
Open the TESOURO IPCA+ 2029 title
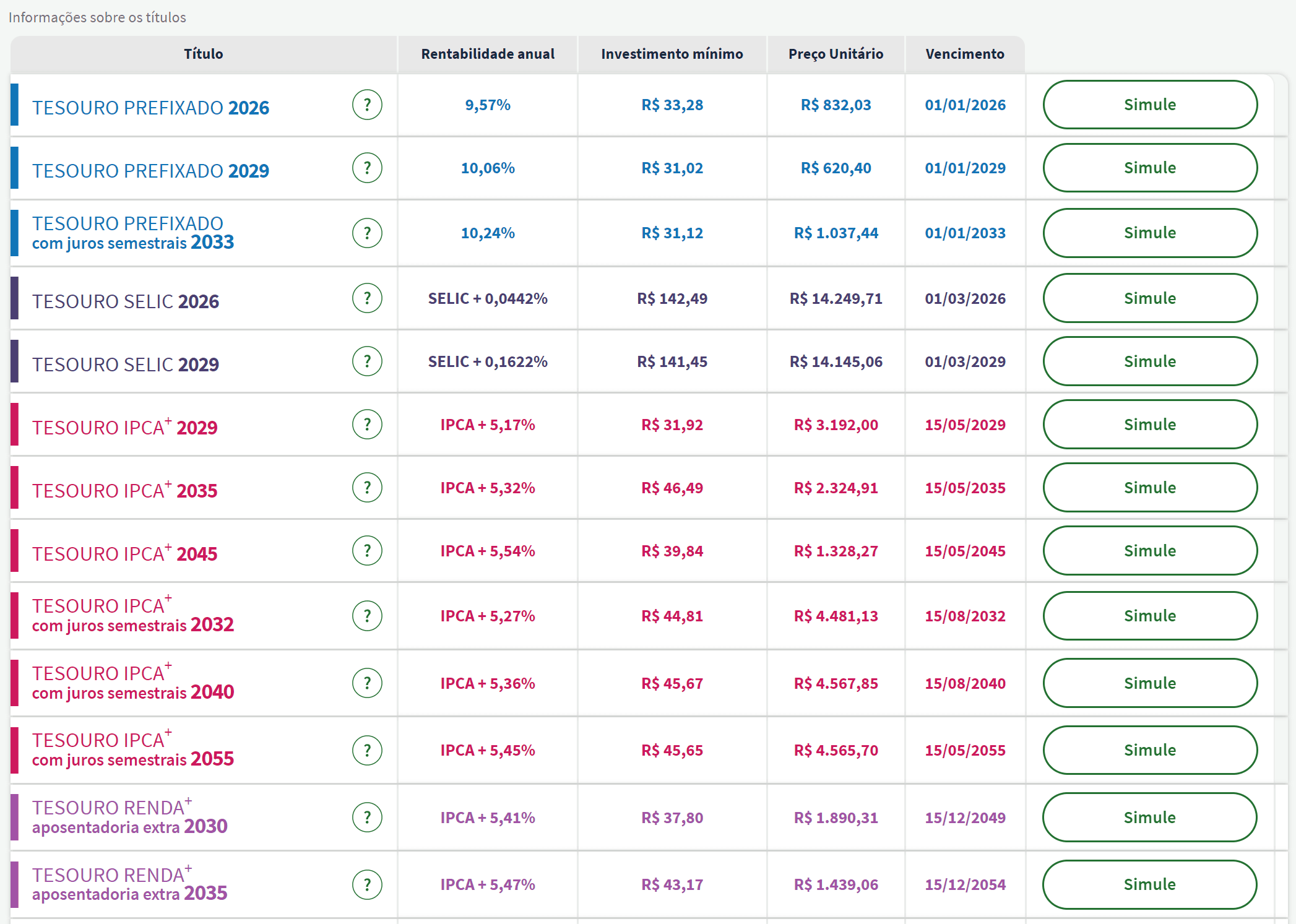(x=125, y=426)
